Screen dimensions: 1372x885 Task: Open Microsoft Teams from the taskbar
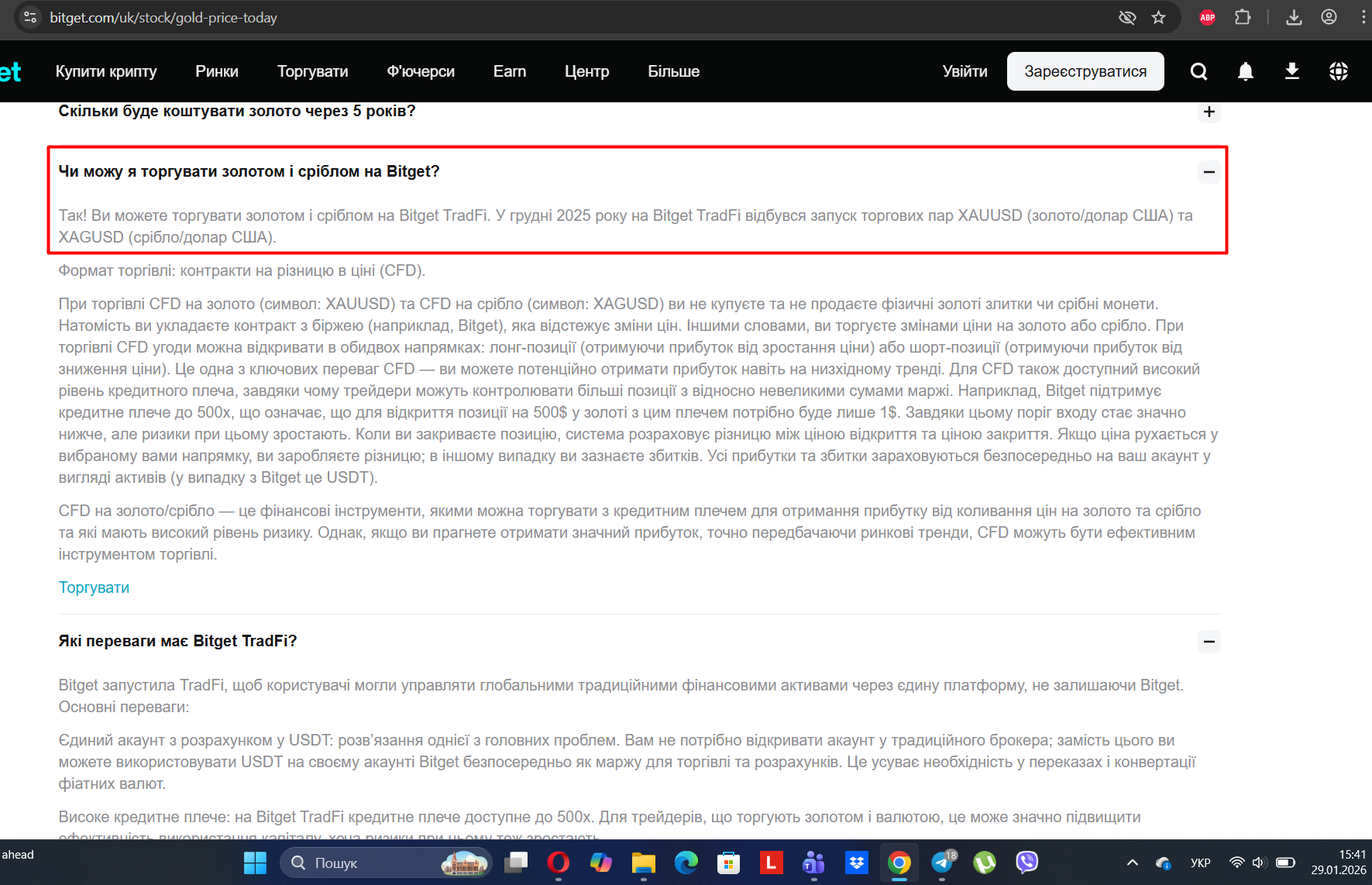[x=813, y=863]
